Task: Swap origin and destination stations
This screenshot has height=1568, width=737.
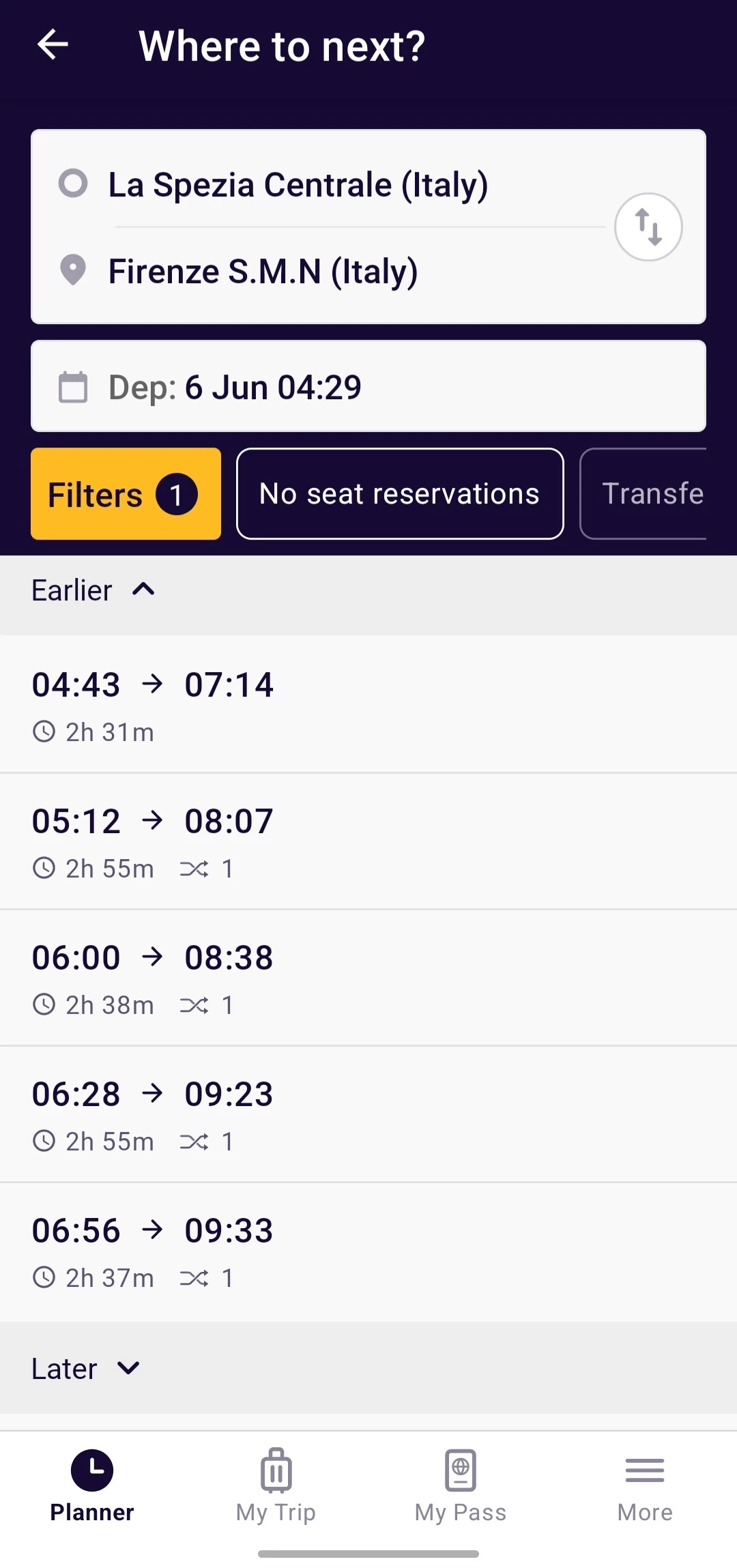Action: click(x=648, y=227)
